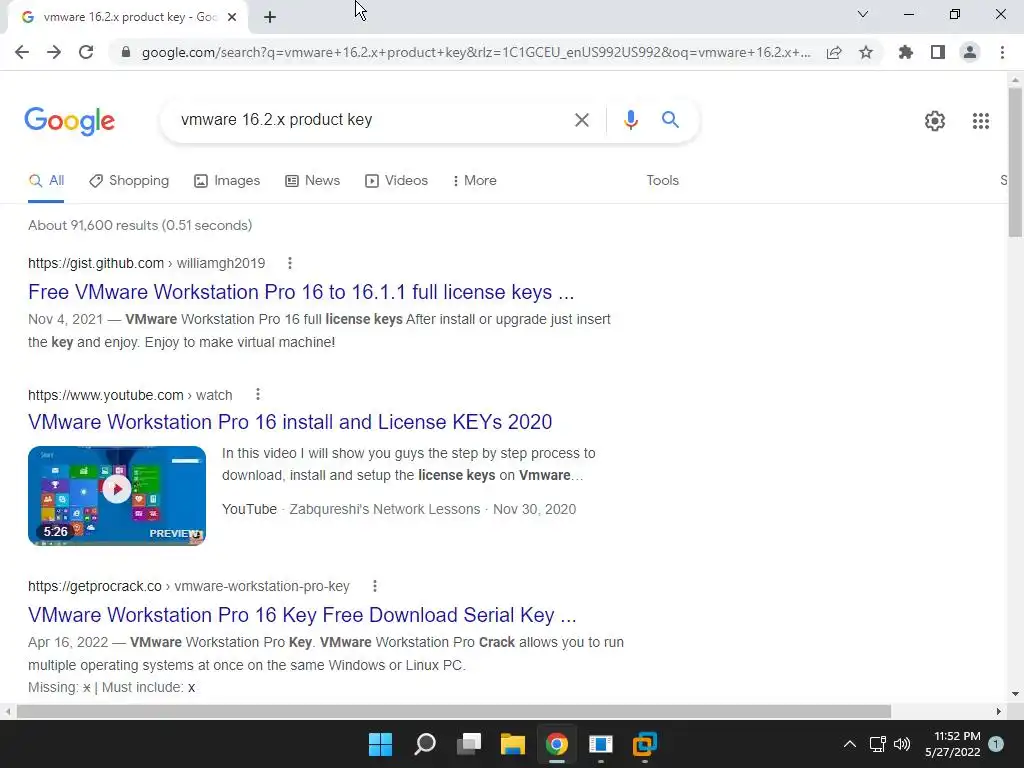This screenshot has width=1024, height=768.
Task: Show hidden system tray icons
Action: click(850, 744)
